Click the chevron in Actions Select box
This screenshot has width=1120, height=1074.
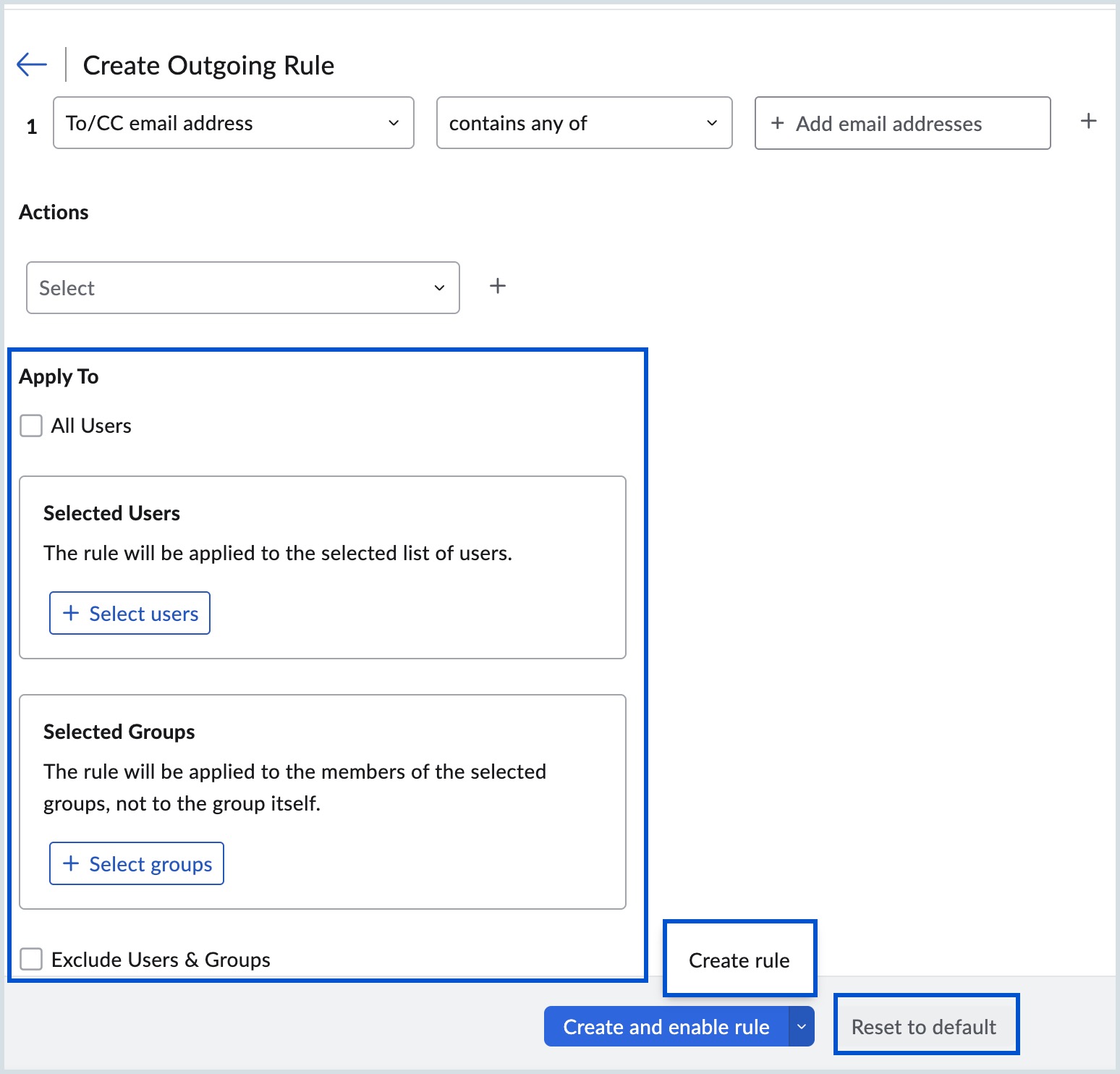(x=439, y=288)
